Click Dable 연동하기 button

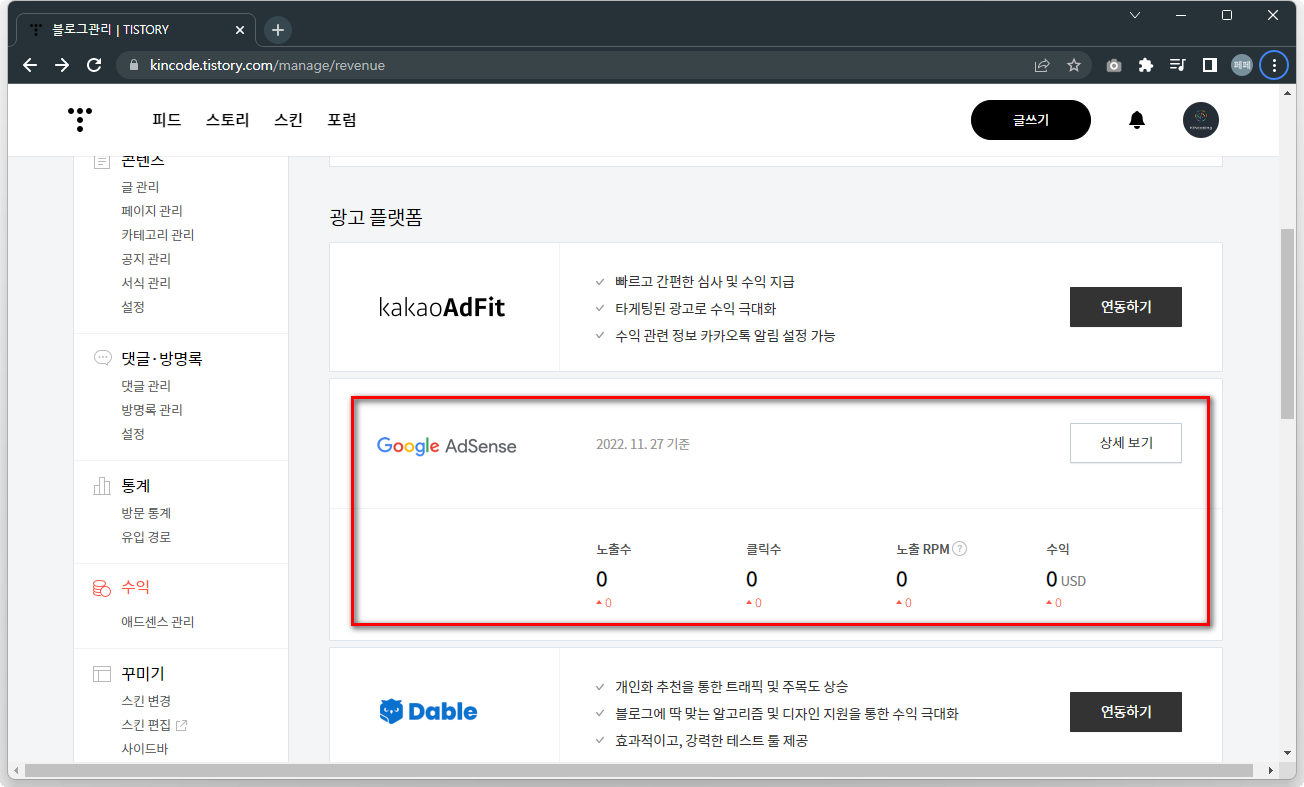coord(1126,712)
